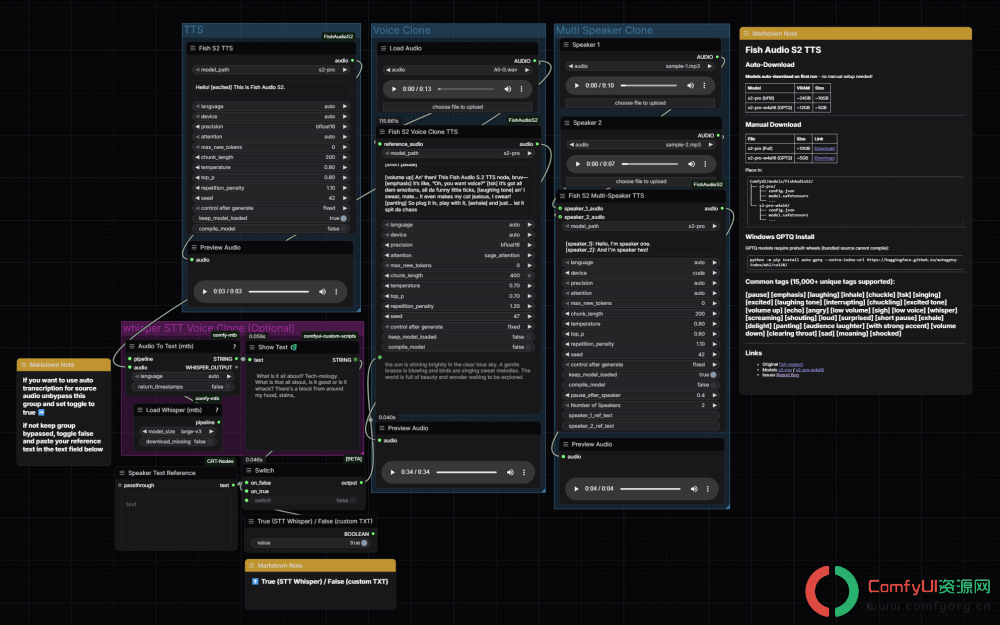
Task: Click choose file to upload in Load Audio
Action: (458, 107)
